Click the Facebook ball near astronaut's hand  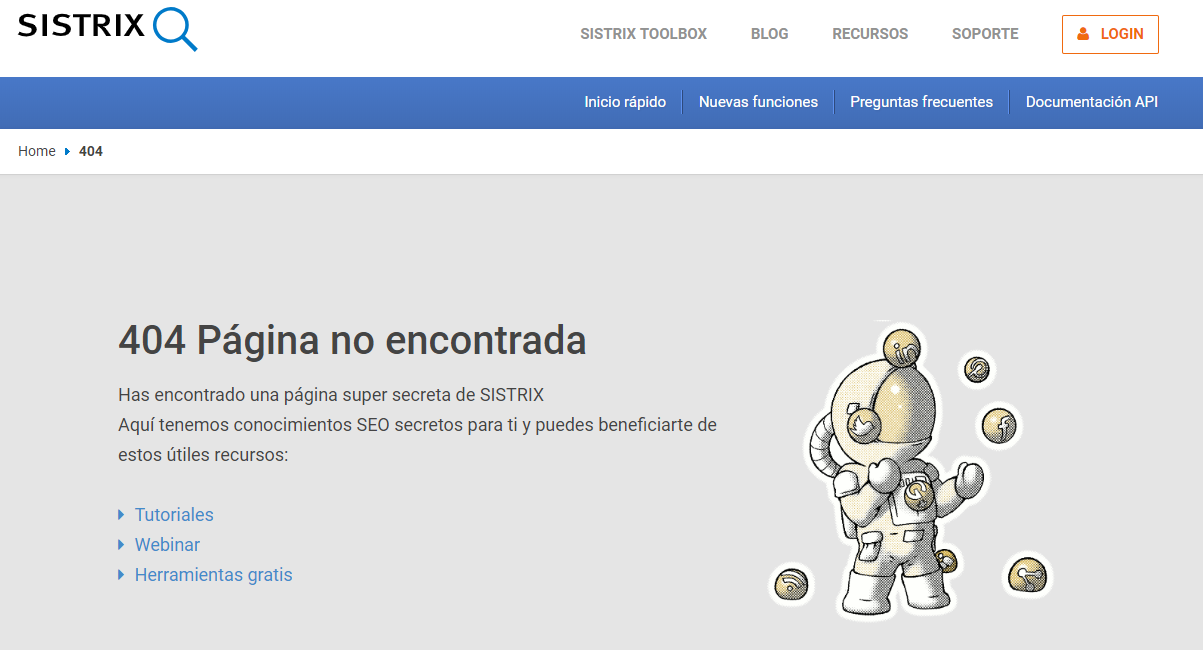coord(998,427)
